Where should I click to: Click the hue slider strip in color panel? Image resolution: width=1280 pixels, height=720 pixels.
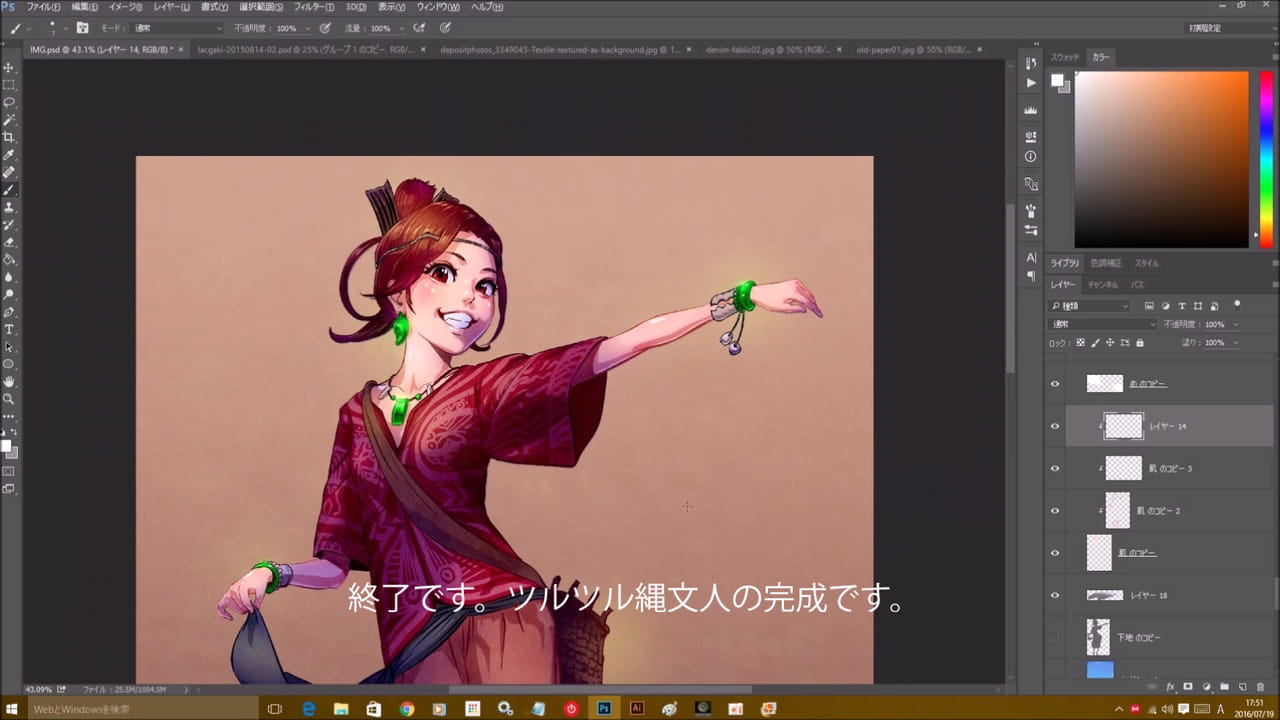(1265, 159)
